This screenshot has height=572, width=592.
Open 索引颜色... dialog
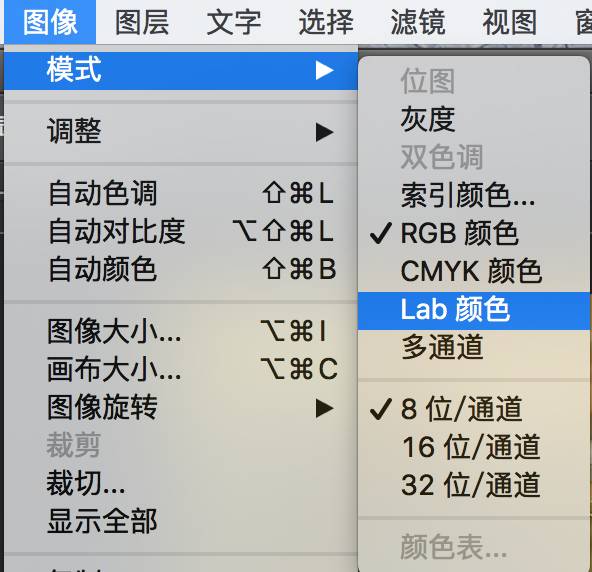click(473, 195)
